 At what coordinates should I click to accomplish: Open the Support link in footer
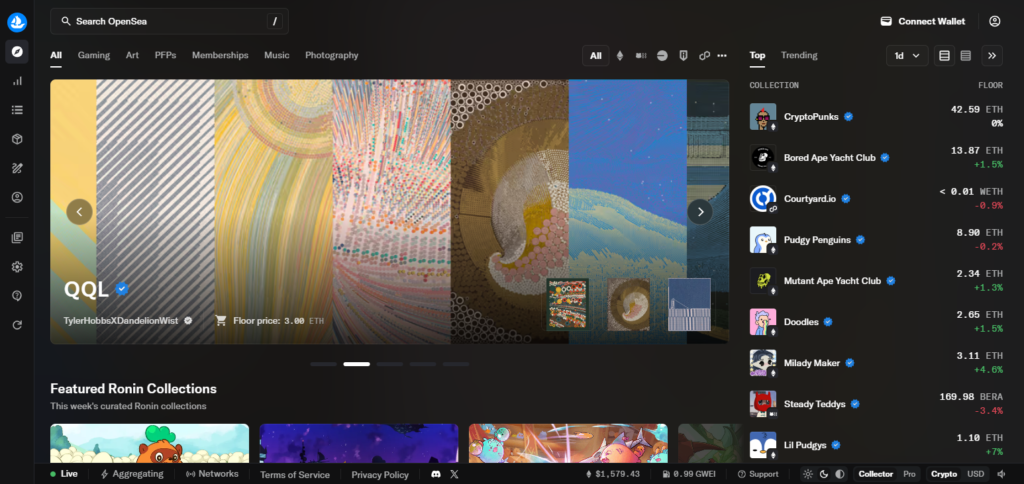(x=758, y=474)
